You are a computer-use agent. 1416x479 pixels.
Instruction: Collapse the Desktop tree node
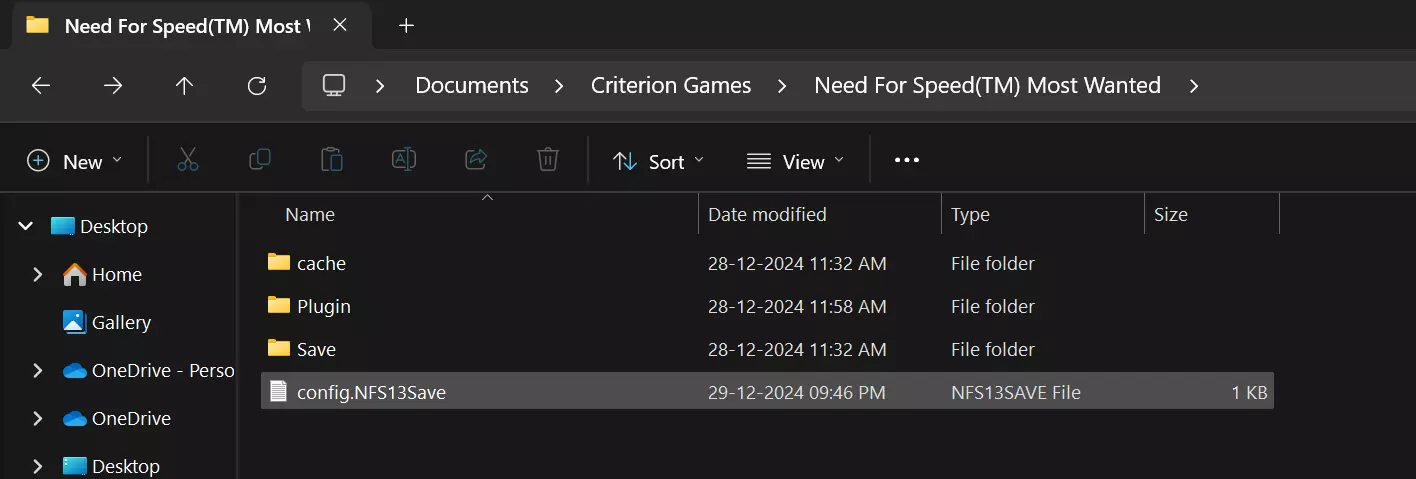pos(25,227)
